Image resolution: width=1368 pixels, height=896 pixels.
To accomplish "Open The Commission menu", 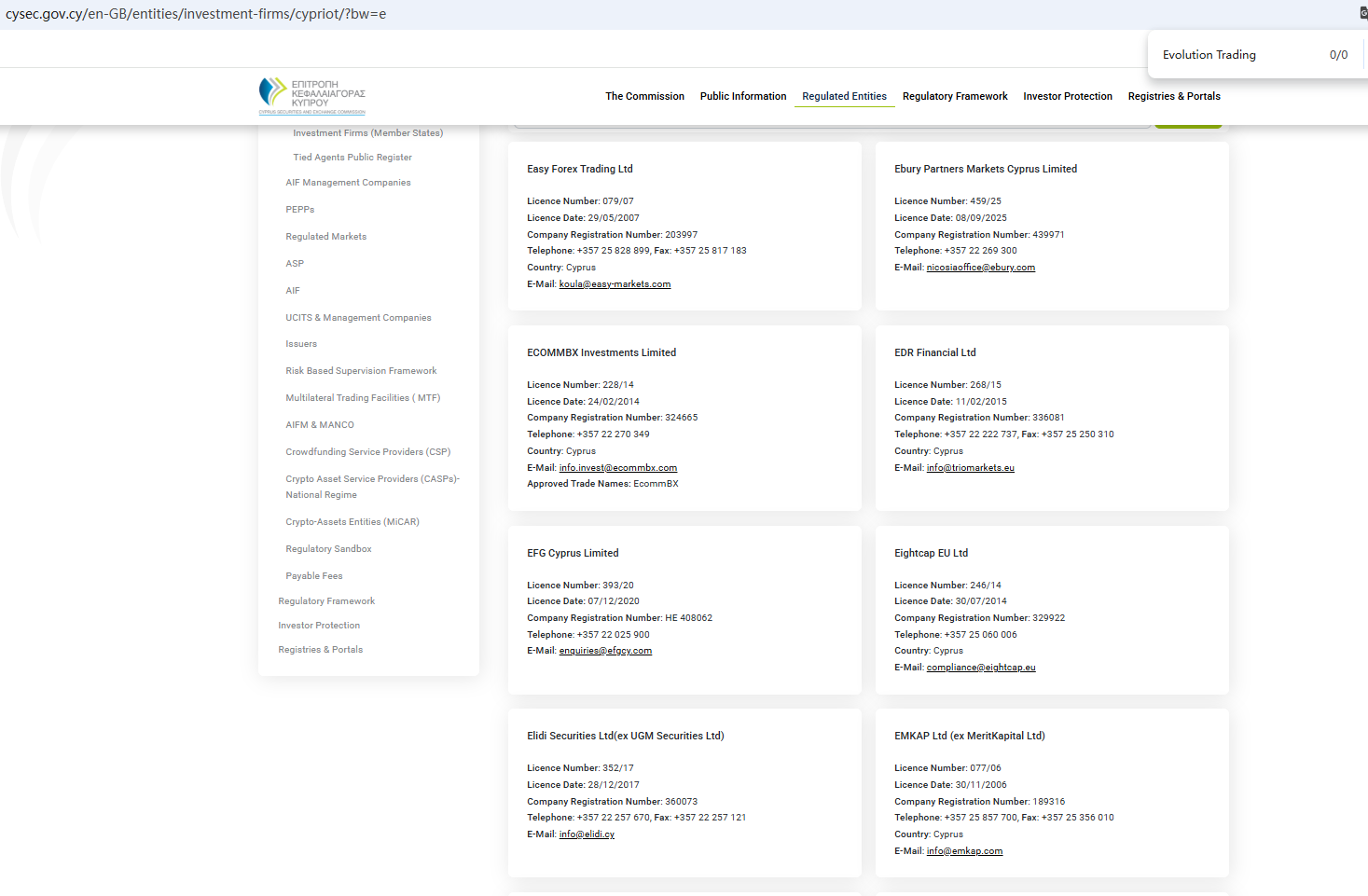I will [x=644, y=96].
